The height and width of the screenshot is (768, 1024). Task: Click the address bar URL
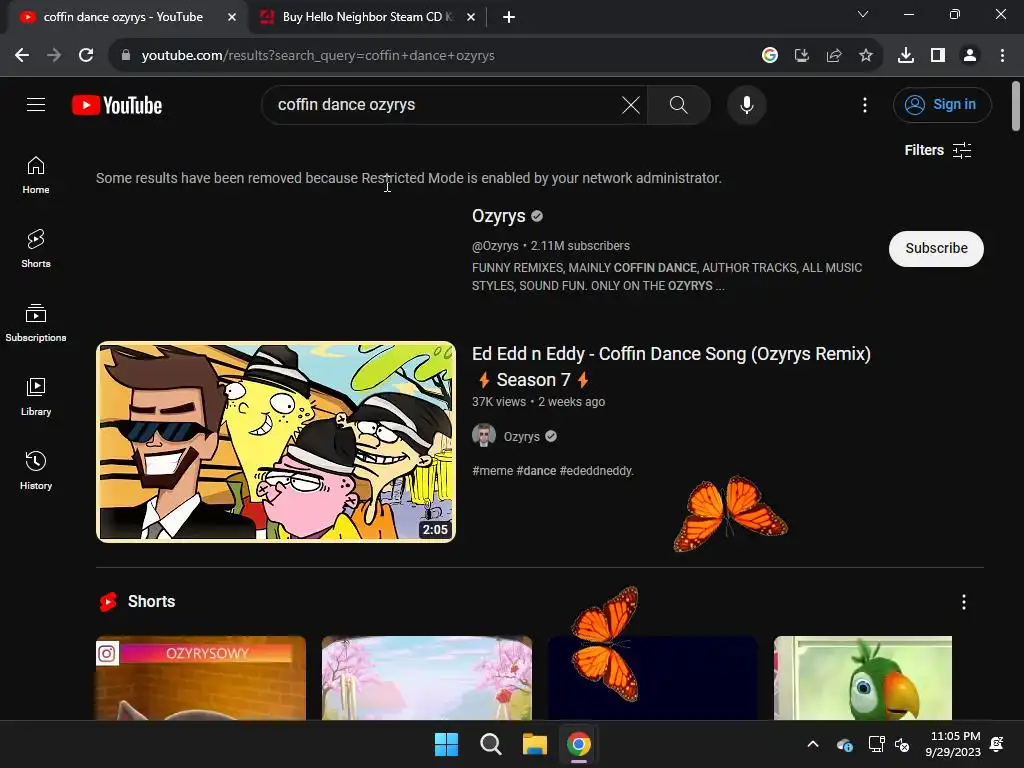pyautogui.click(x=318, y=56)
